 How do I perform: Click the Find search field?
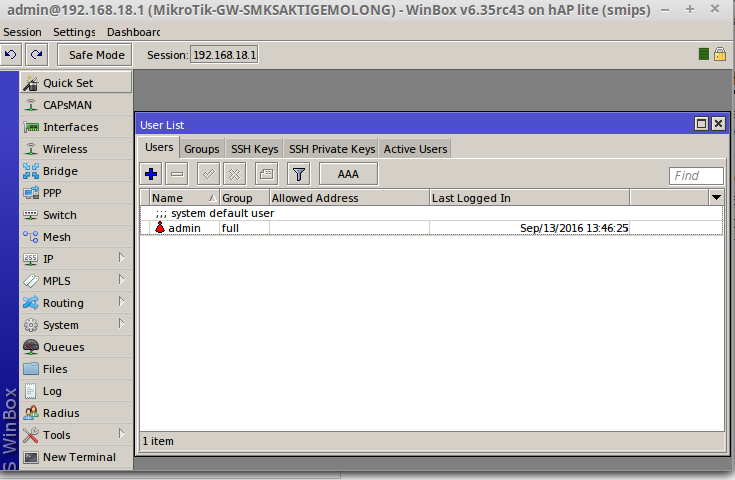pyautogui.click(x=696, y=176)
